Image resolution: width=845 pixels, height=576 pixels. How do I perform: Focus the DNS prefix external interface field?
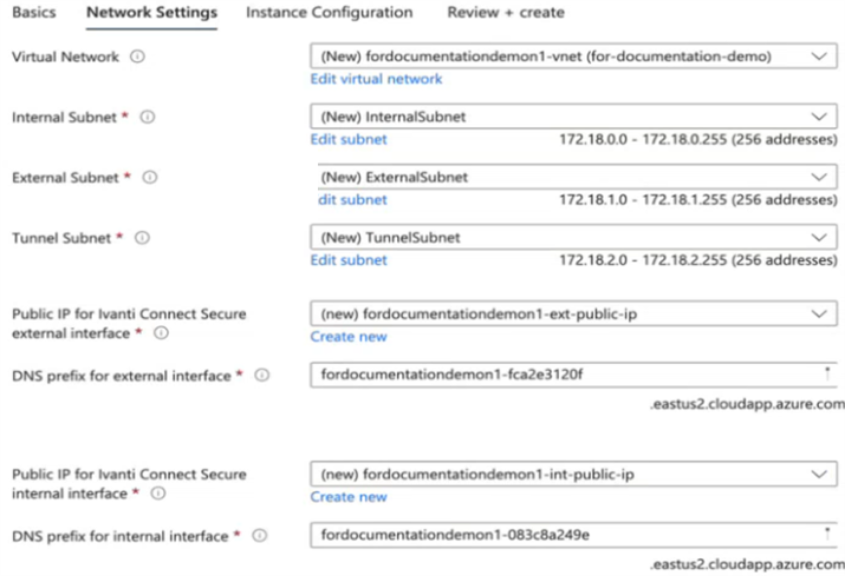pos(573,374)
